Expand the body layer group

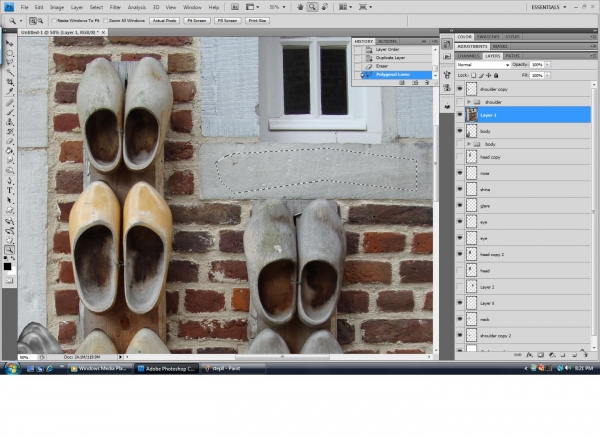[x=469, y=144]
